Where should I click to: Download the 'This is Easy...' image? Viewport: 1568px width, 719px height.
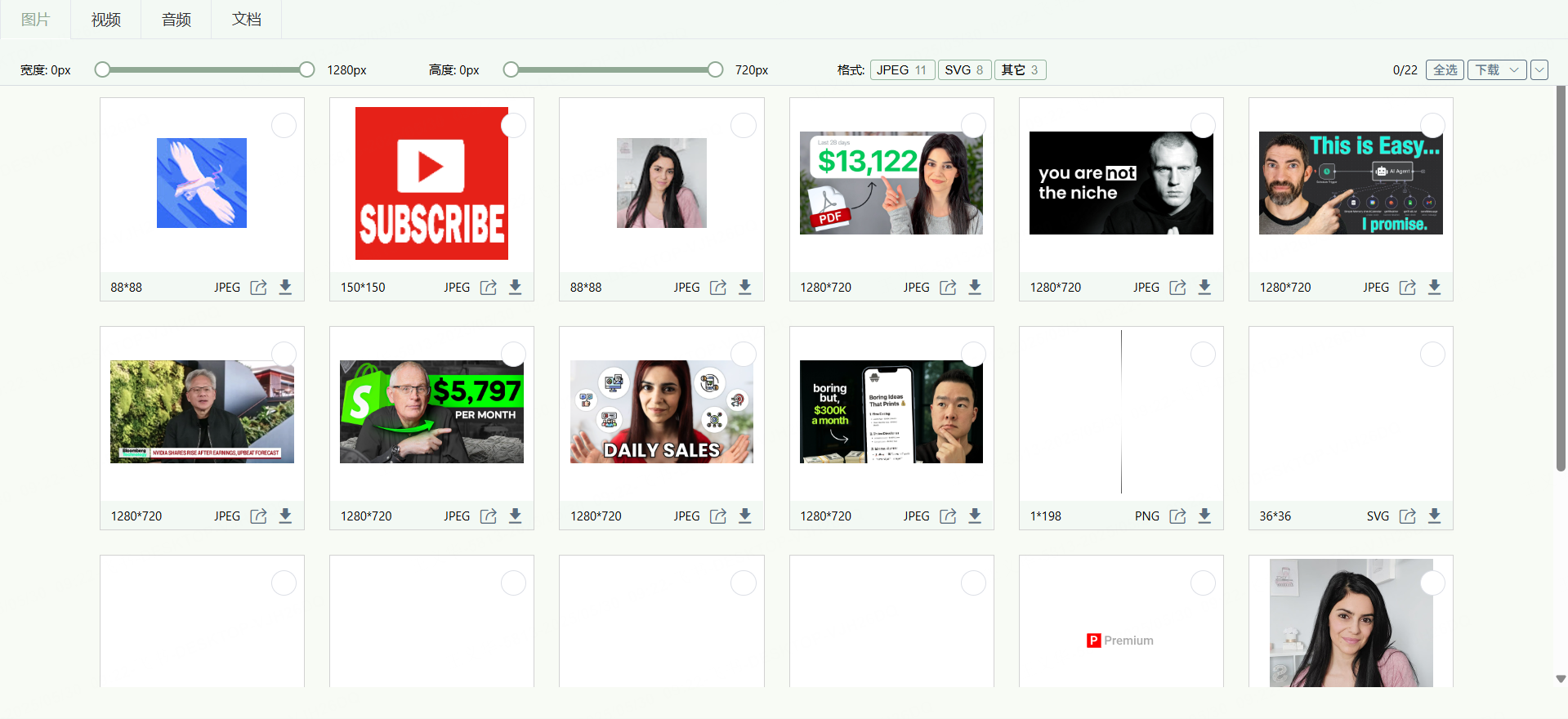(x=1434, y=288)
